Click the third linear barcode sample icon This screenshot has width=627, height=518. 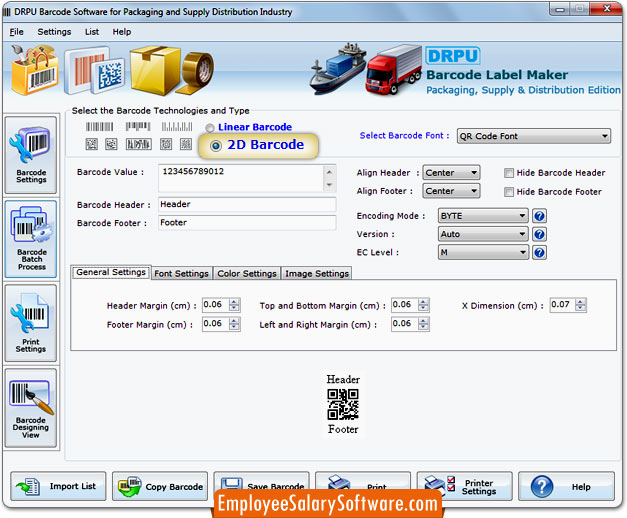177,127
